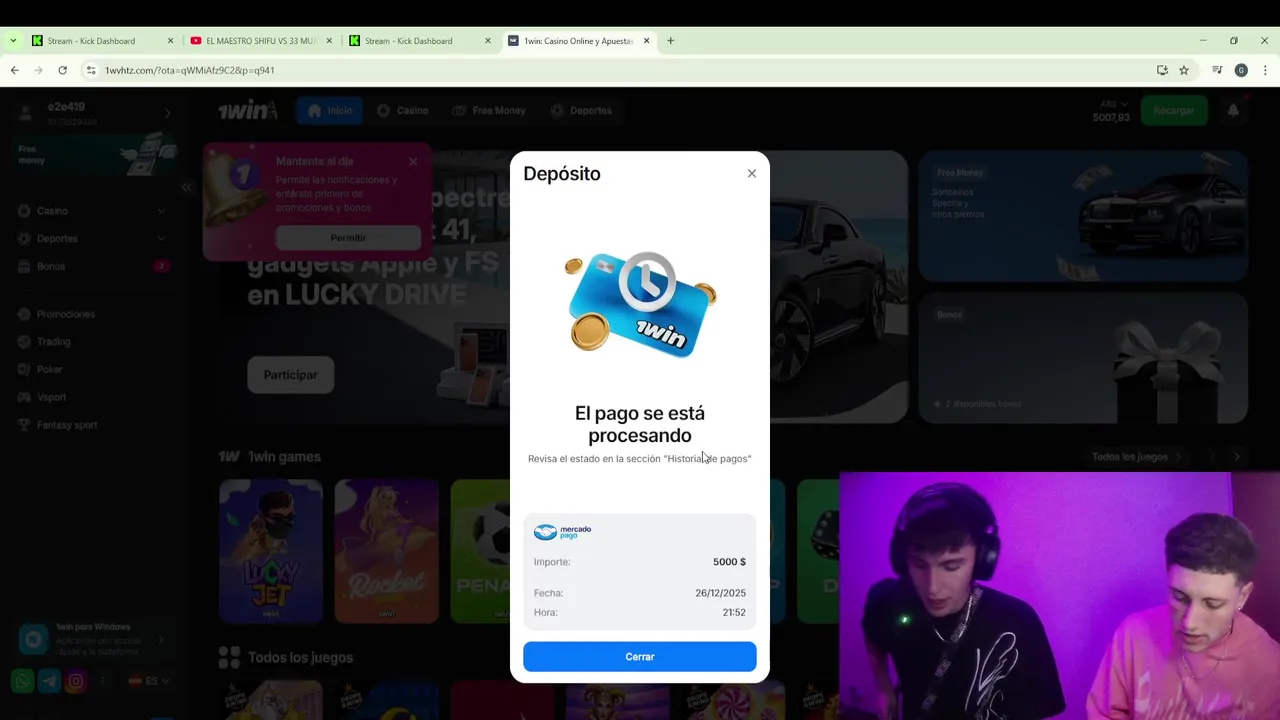Open the e2e419 user profile chevron
The height and width of the screenshot is (720, 1280).
point(168,113)
